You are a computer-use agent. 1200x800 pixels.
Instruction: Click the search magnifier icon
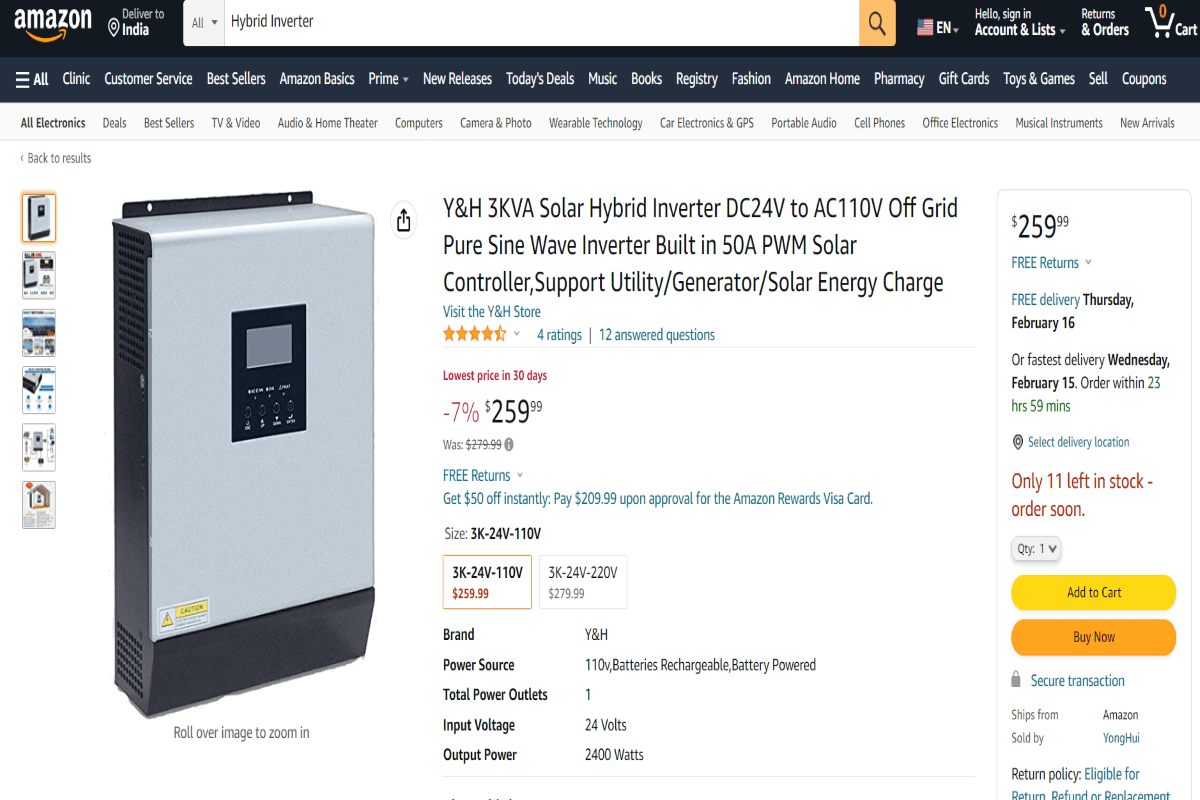pyautogui.click(x=876, y=23)
